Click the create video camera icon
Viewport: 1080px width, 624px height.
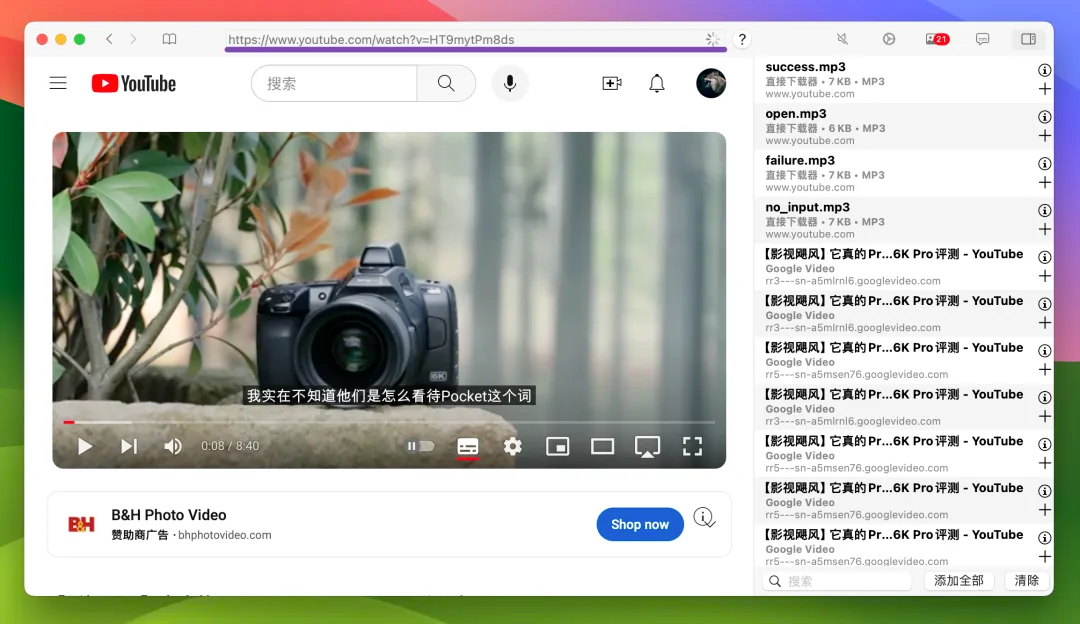click(x=612, y=83)
